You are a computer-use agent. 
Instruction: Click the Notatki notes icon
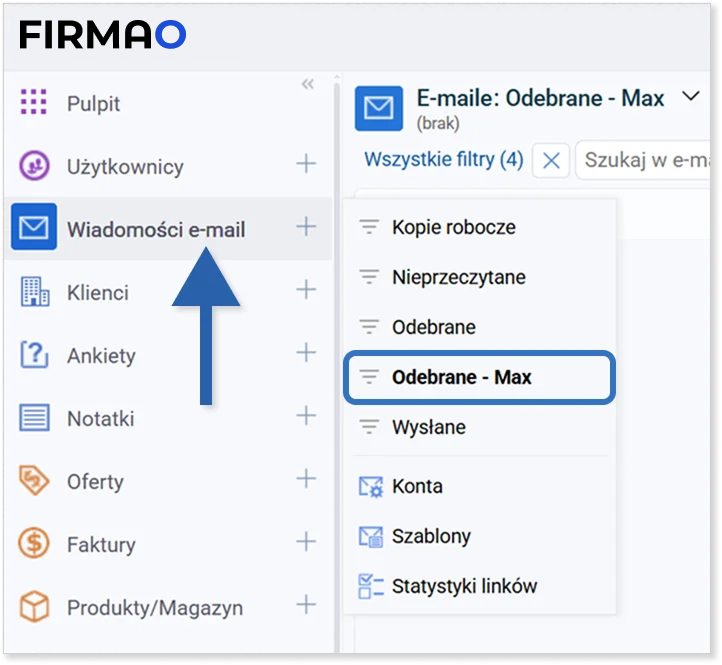(34, 418)
